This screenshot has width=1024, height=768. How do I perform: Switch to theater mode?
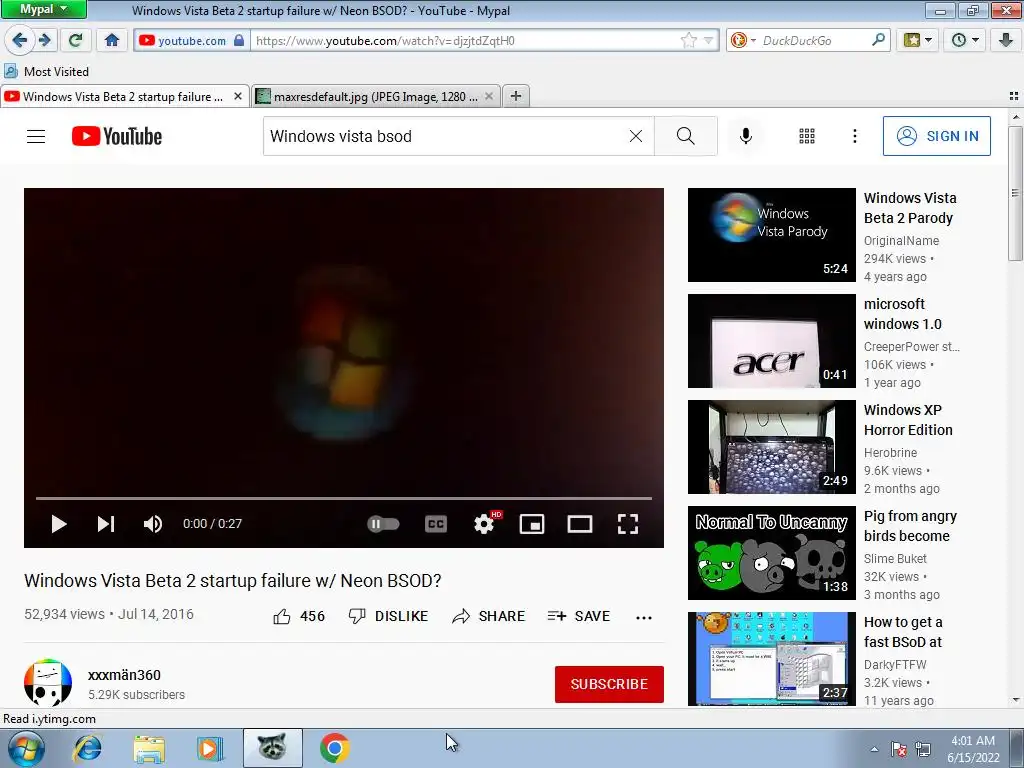(580, 524)
